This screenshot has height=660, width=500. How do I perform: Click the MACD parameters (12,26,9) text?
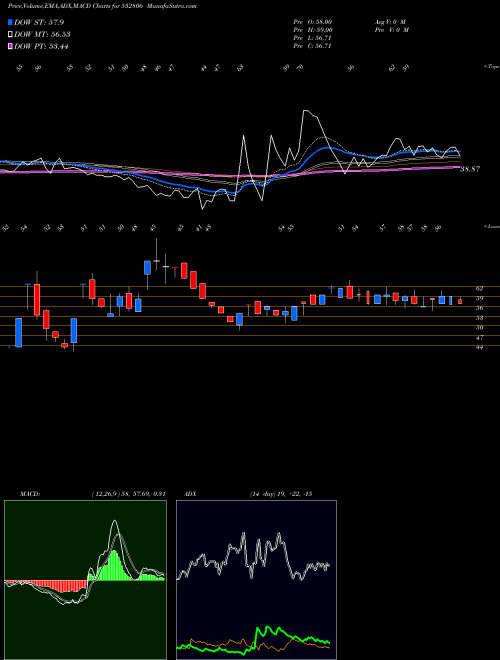128,494
